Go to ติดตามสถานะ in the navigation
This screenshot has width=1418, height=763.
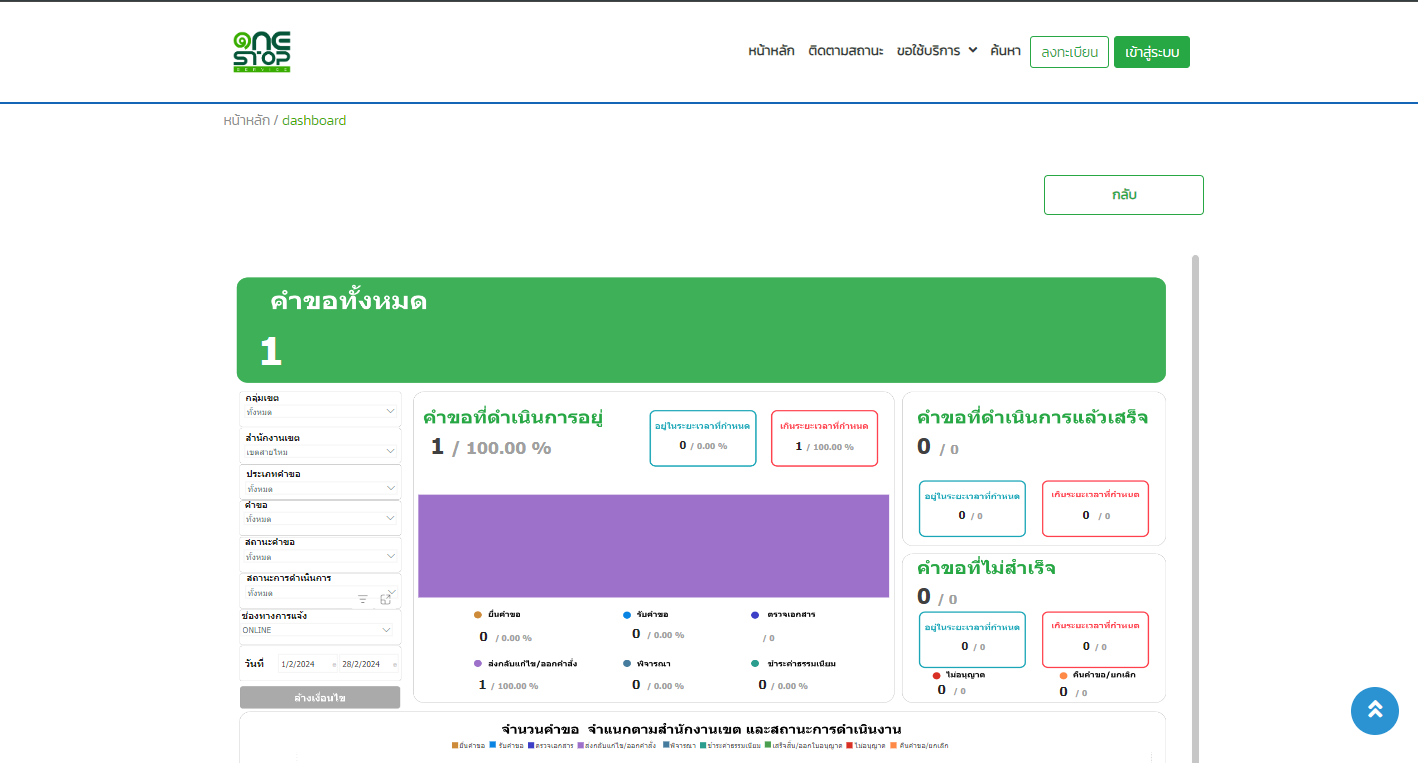(845, 51)
